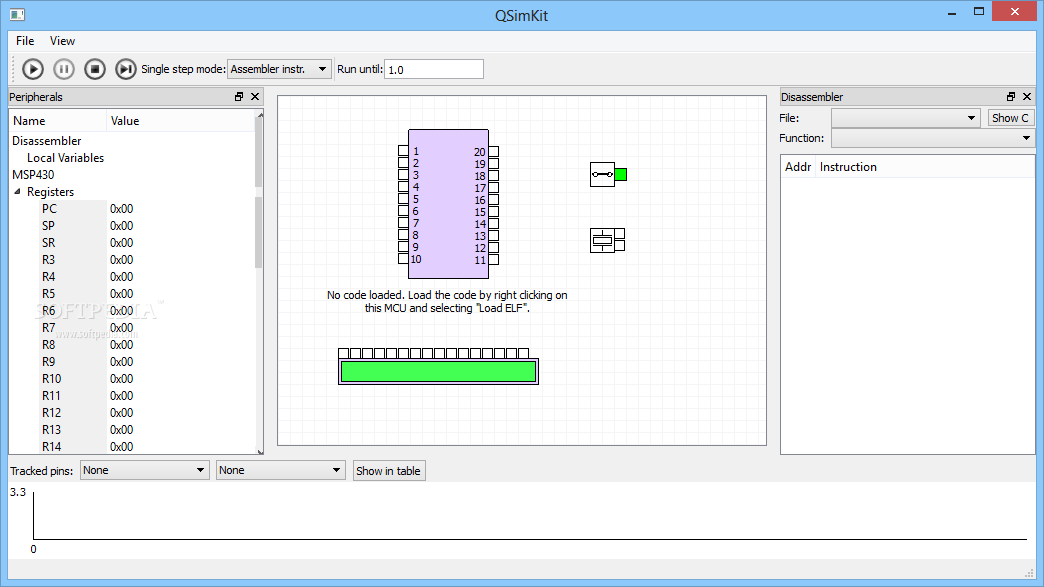Select the R12 register row
This screenshot has height=587, width=1044.
132,413
